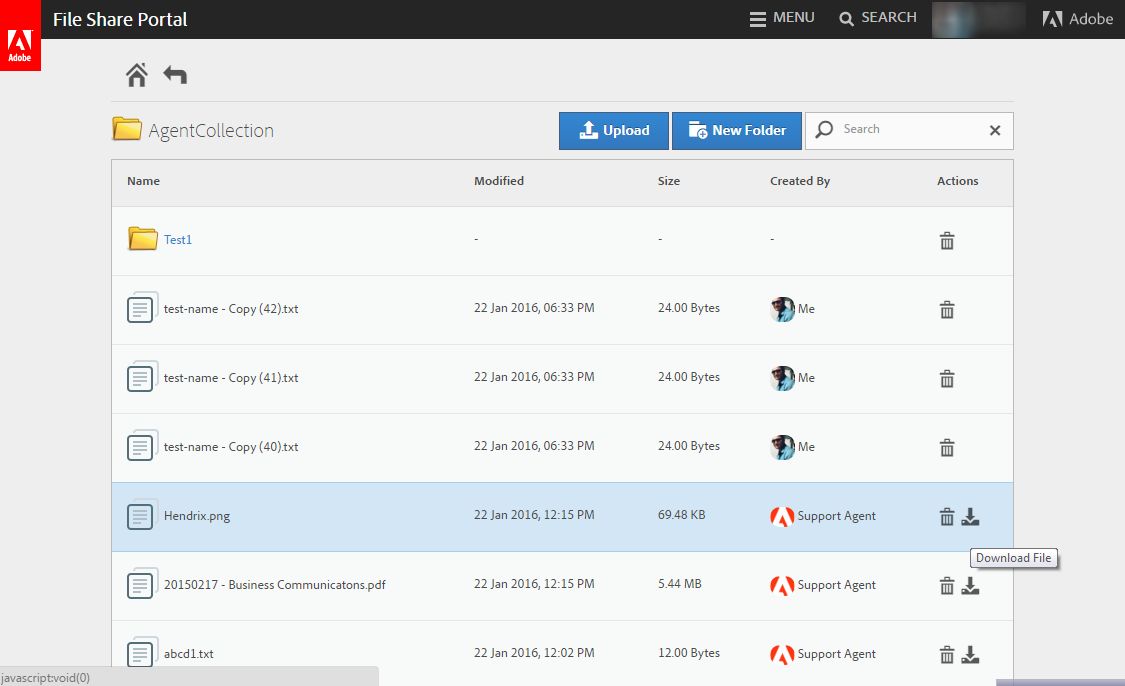Screen dimensions: 1125x686
Task: Download the abcd1.txt file
Action: (970, 654)
